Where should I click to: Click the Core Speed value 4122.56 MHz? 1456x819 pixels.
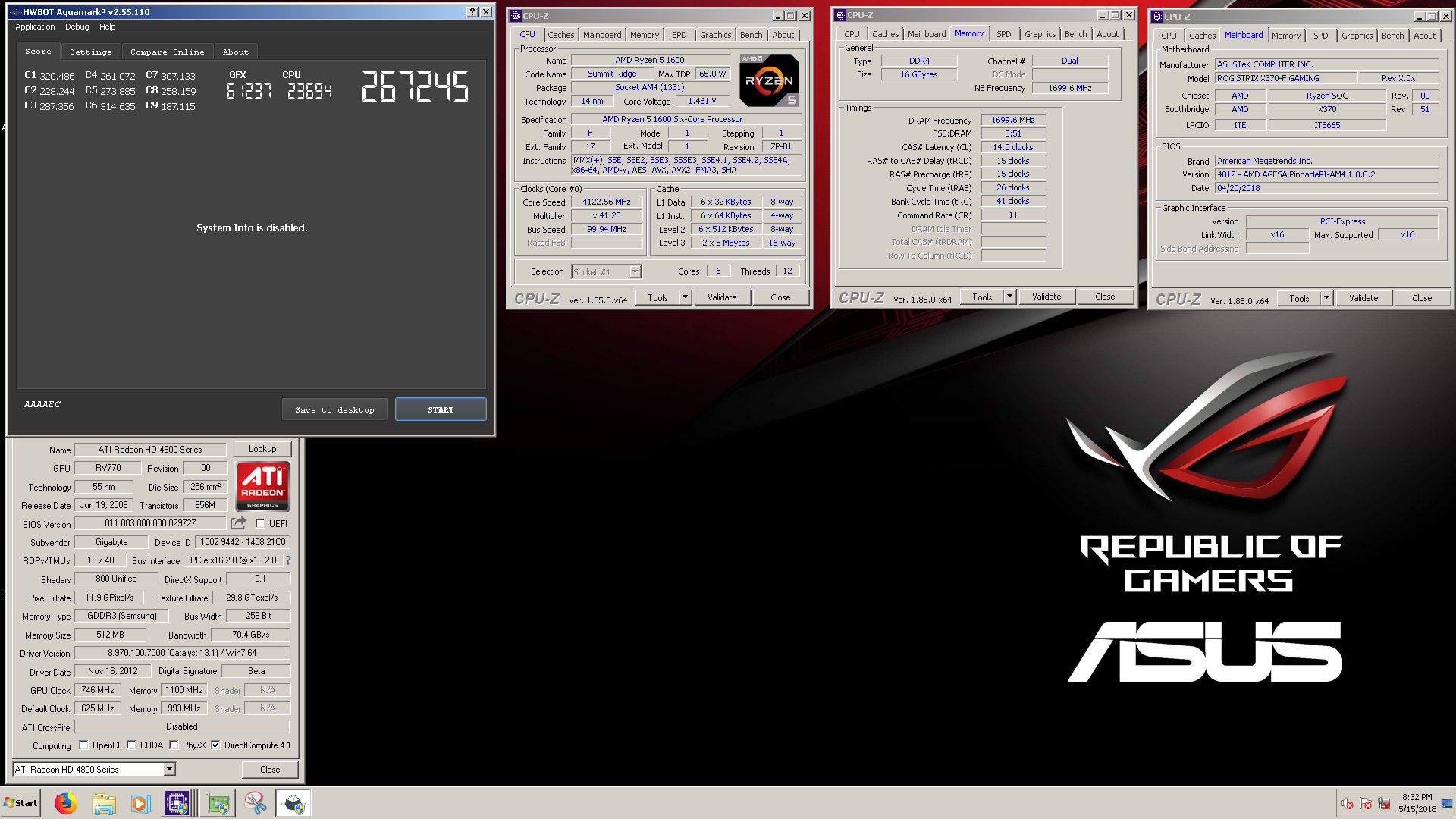pyautogui.click(x=606, y=202)
